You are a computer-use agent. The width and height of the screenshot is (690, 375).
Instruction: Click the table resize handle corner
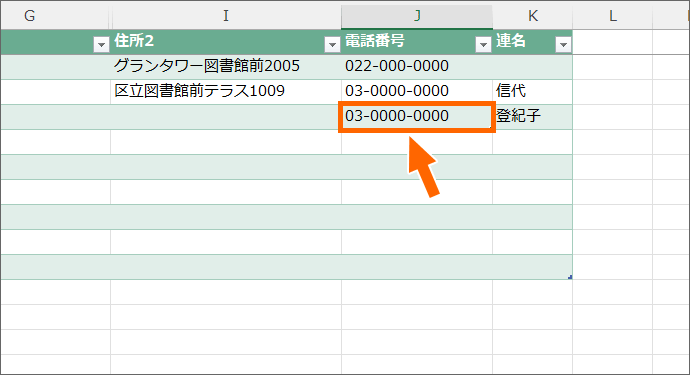pos(570,277)
